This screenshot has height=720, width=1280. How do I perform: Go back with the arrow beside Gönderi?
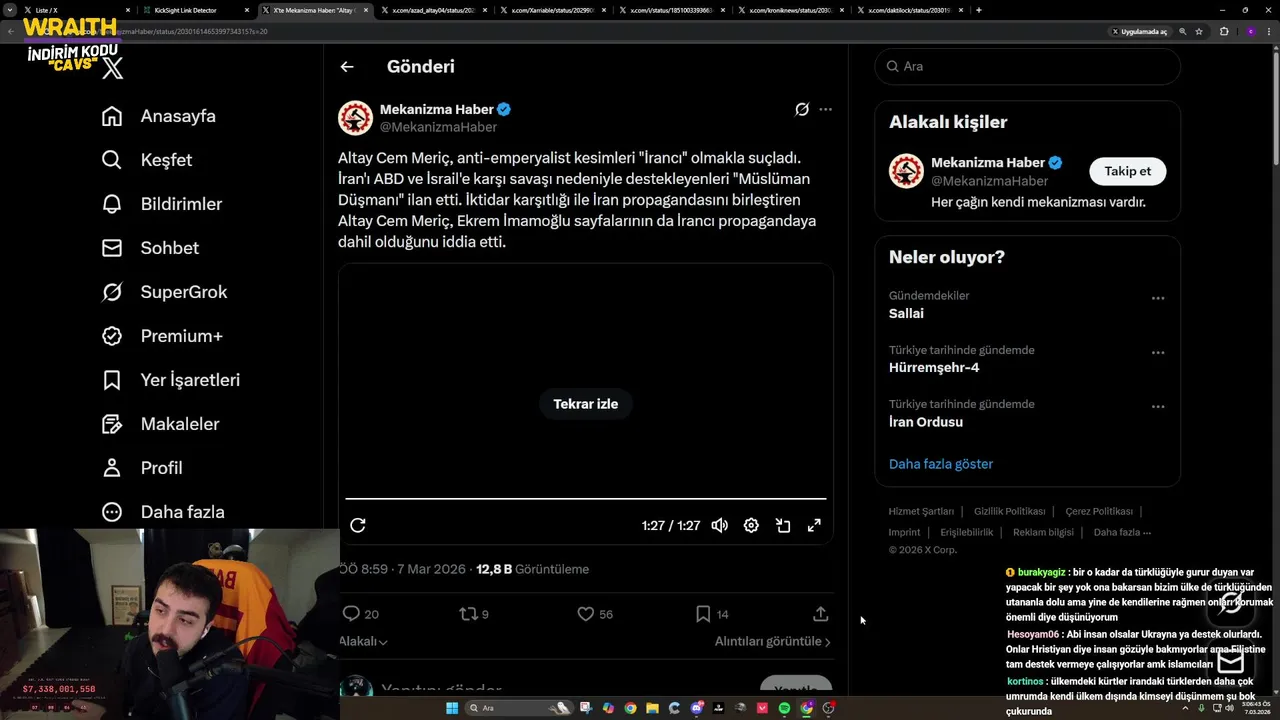[x=347, y=67]
